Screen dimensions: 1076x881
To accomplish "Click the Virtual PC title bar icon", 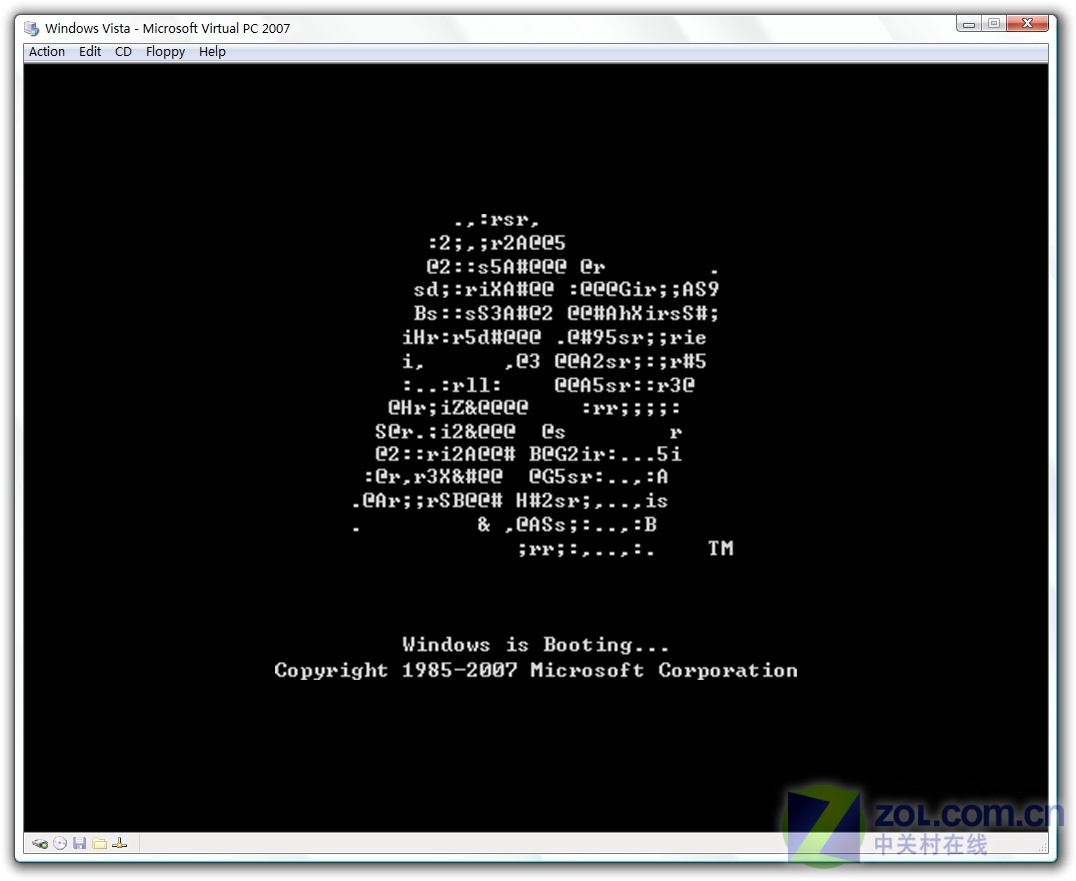I will 32,28.
